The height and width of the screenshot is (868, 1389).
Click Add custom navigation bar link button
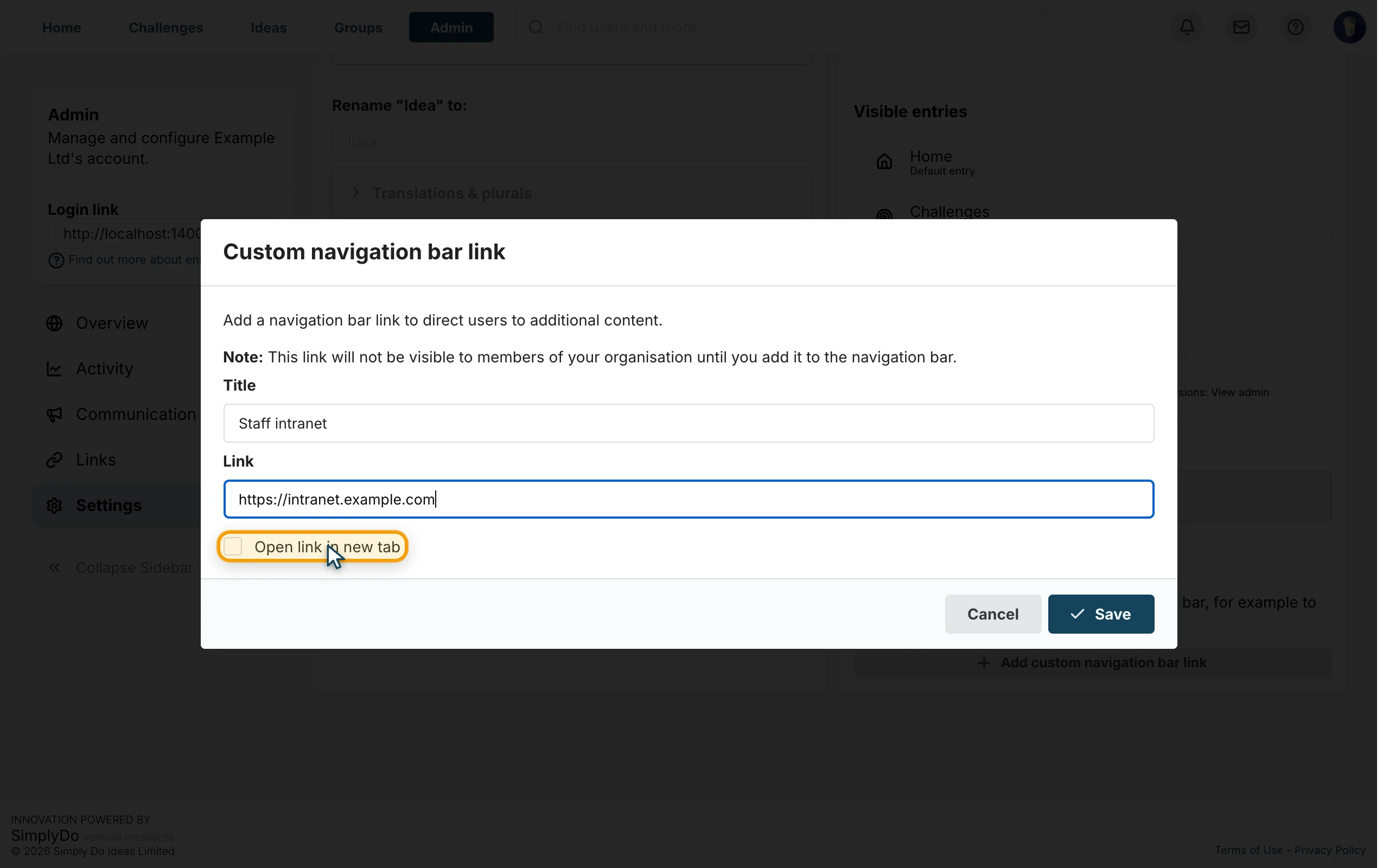pyautogui.click(x=1092, y=663)
